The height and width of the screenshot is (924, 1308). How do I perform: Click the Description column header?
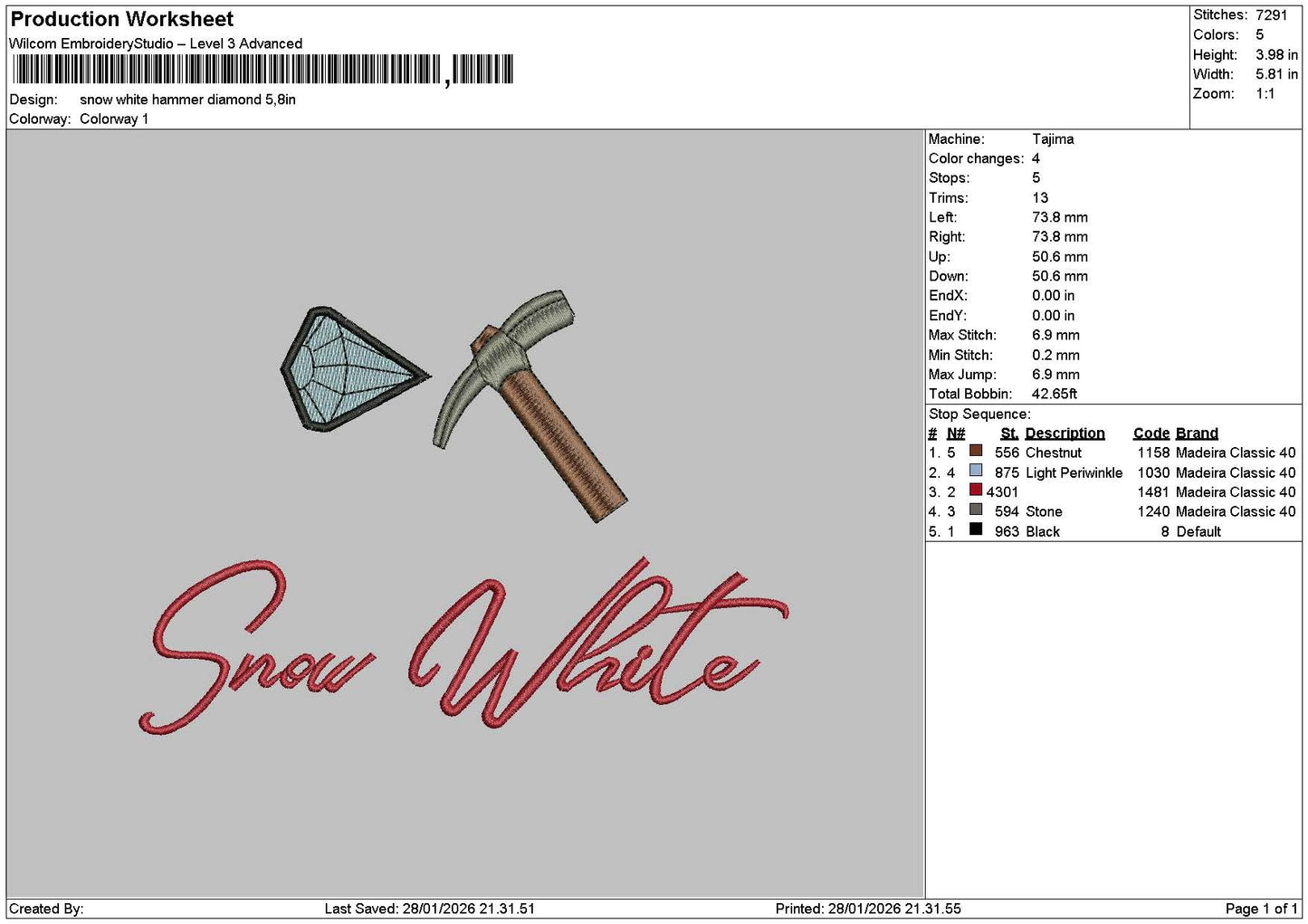click(1065, 433)
